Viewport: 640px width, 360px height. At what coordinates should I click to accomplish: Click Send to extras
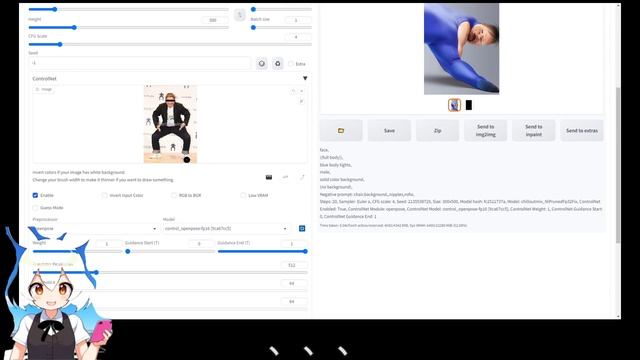click(x=582, y=131)
